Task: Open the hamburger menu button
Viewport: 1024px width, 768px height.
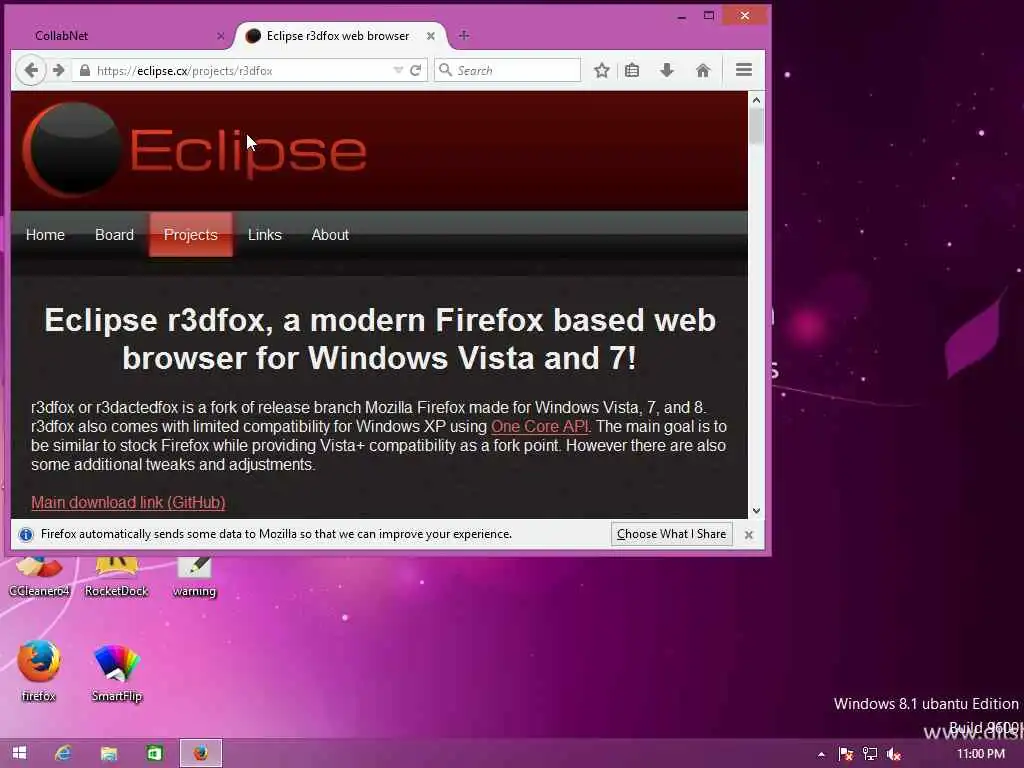Action: pyautogui.click(x=744, y=70)
